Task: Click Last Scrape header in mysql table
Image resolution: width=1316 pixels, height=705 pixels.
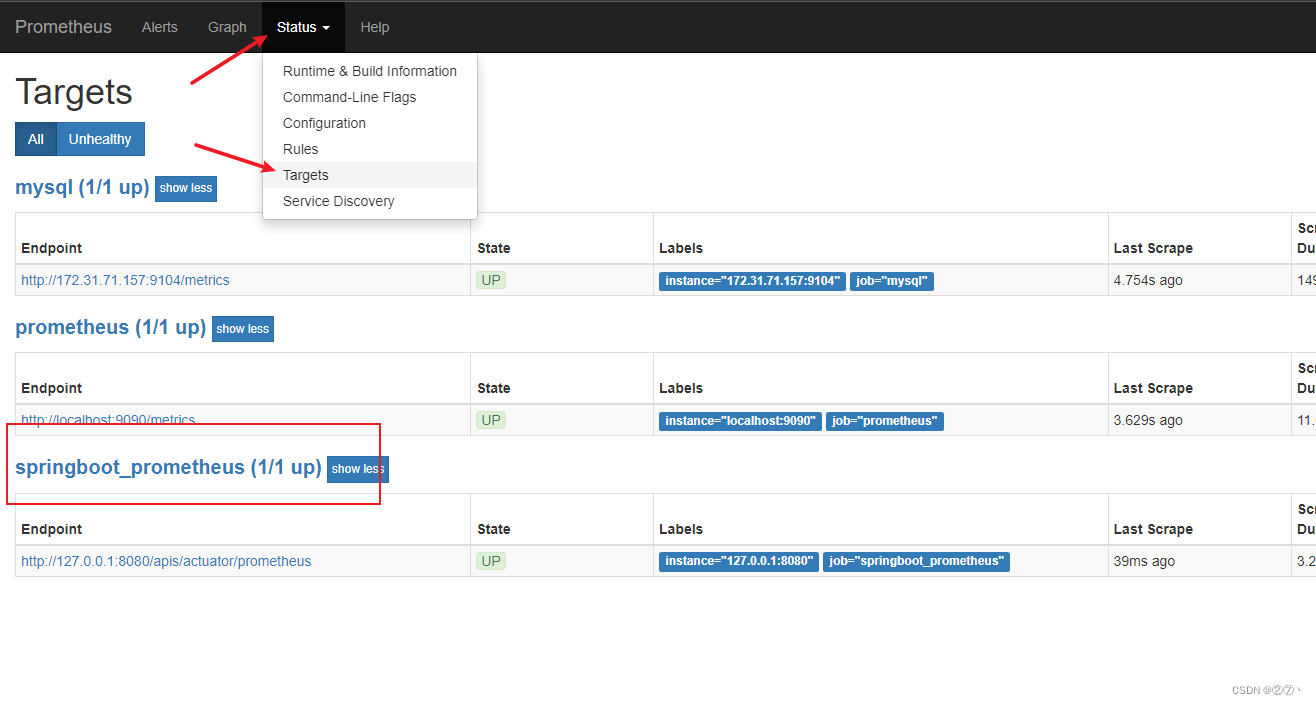Action: pos(1153,248)
